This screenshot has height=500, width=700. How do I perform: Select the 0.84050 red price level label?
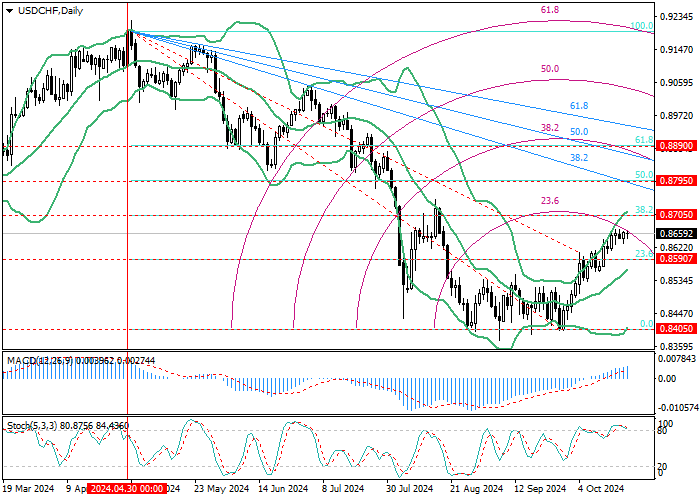tap(676, 329)
